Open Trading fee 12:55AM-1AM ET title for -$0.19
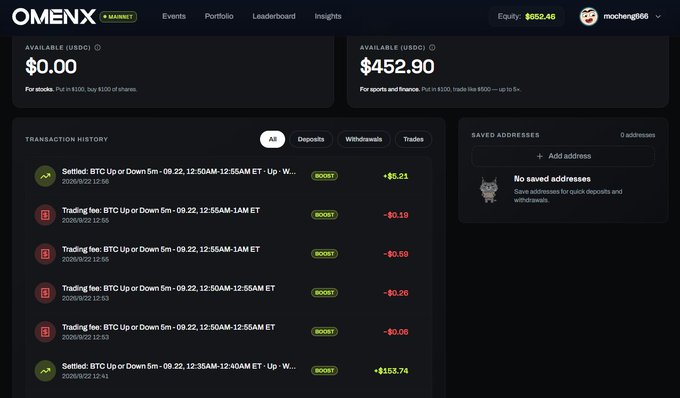Viewport: 680px width, 398px height. click(x=161, y=210)
